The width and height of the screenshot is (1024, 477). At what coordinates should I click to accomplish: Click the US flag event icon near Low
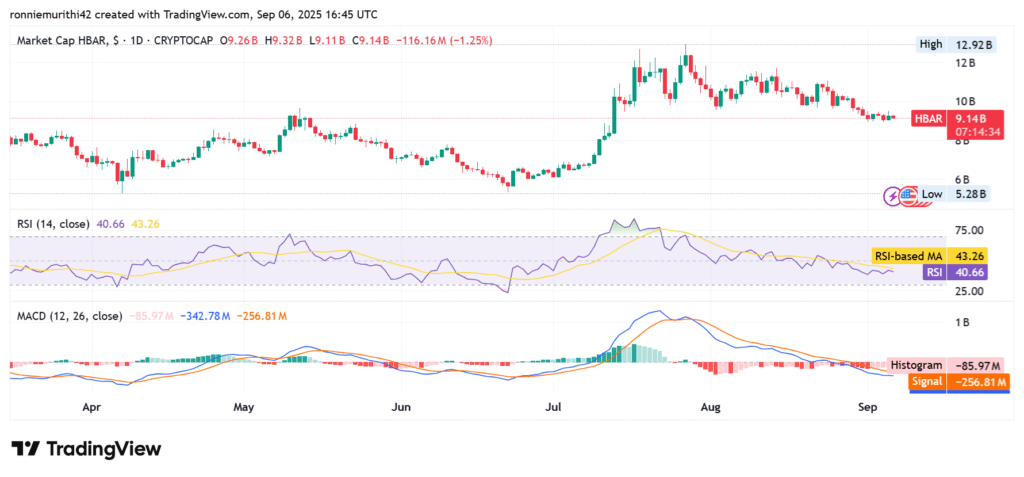tap(906, 195)
